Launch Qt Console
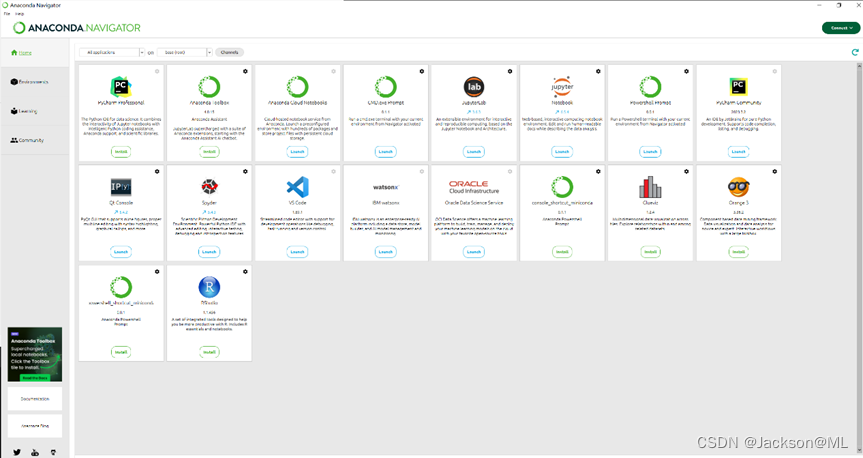Screen dimensions: 863x458 [x=121, y=252]
